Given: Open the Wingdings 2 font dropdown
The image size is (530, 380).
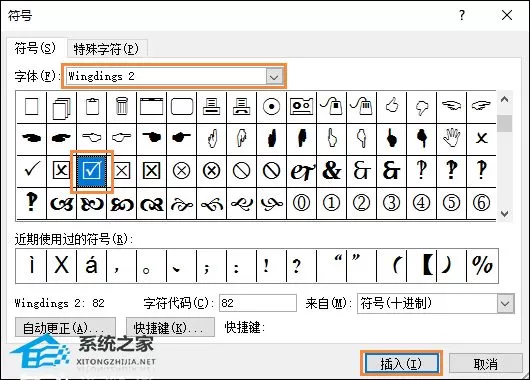Looking at the screenshot, I should 274,77.
